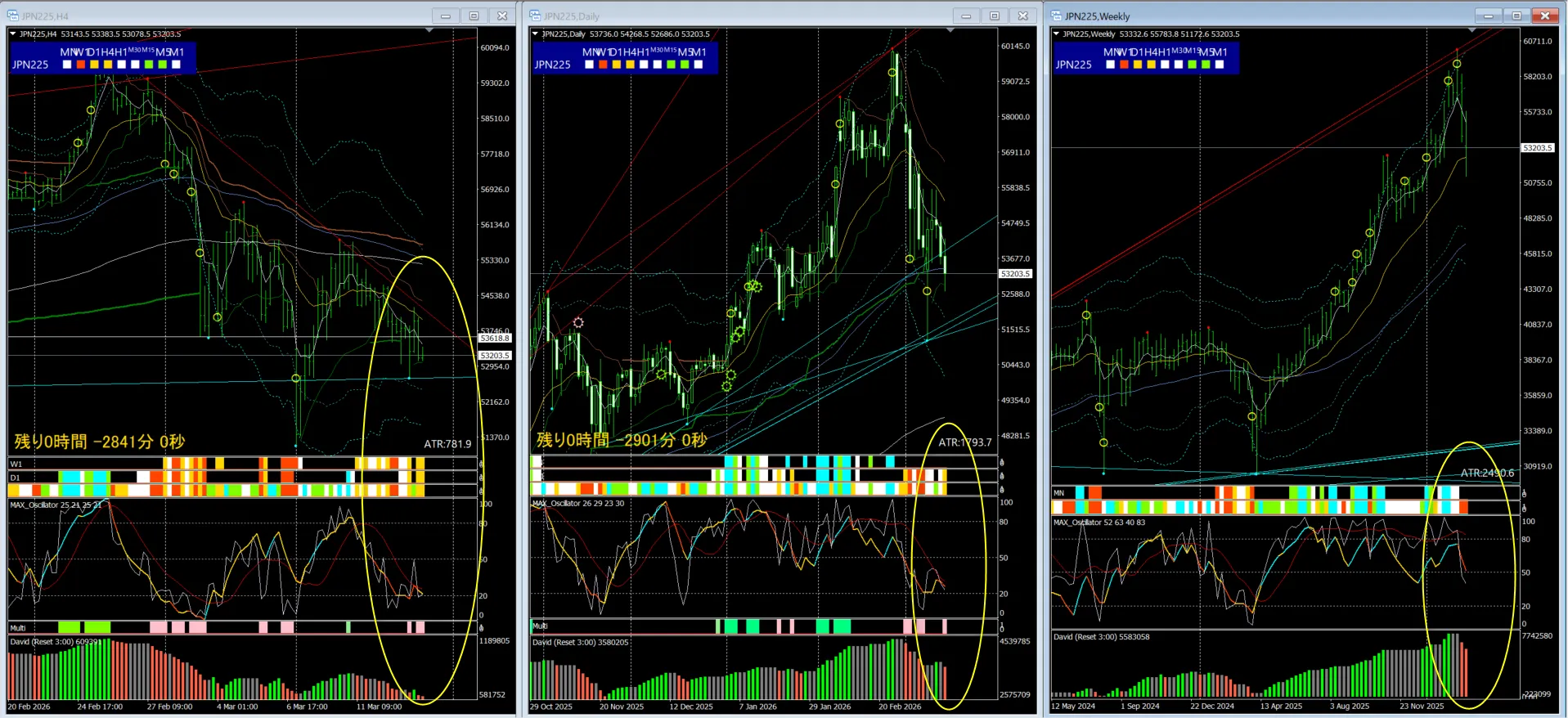
Task: Click the chart icon in JPN225,Weekly title bar
Action: (x=1056, y=16)
